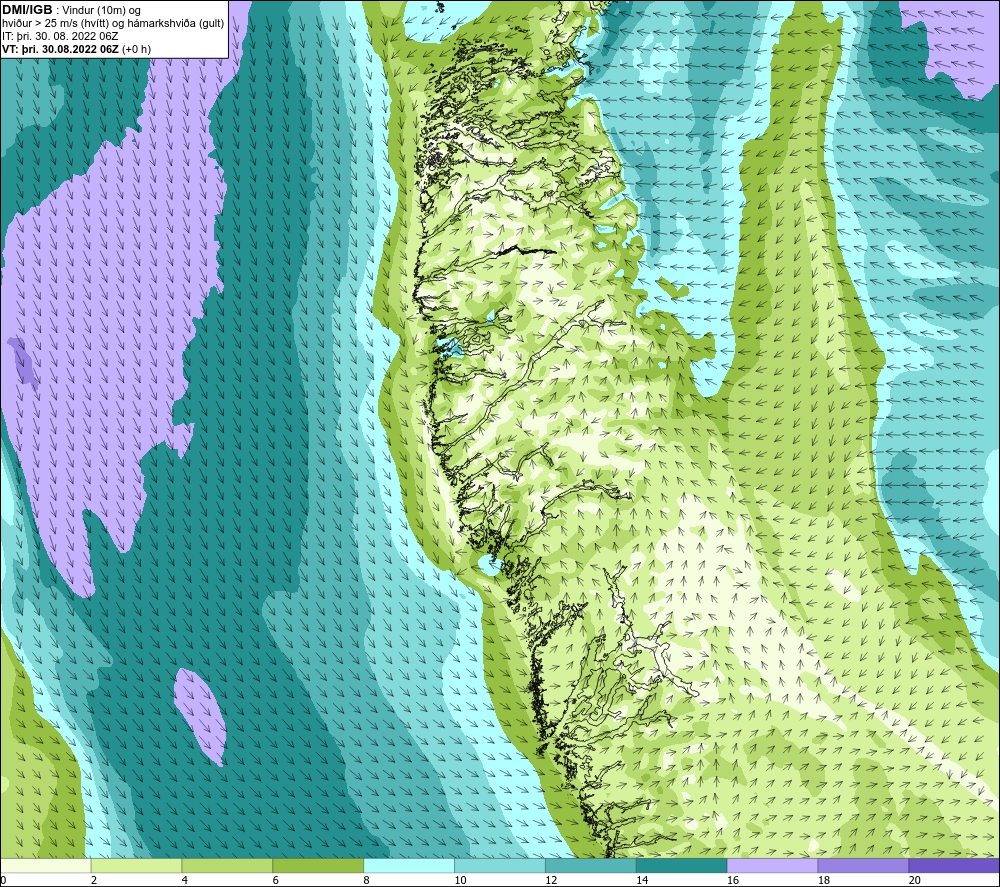Viewport: 1000px width, 887px height.
Task: Click the 14–16 m/s dark teal legend swatch
Action: pos(681,865)
